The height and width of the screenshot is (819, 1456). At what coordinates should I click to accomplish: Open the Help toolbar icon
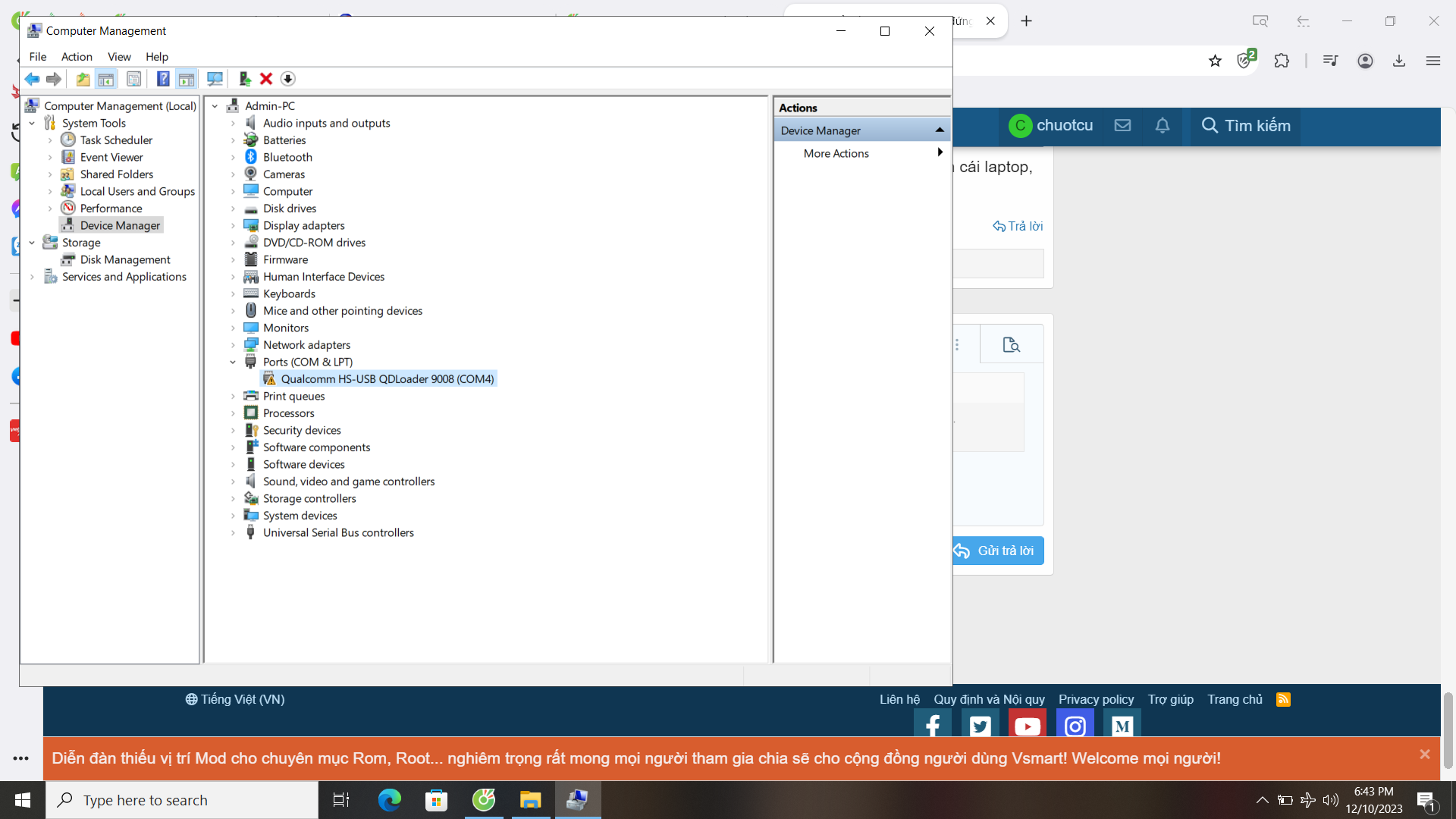tap(162, 79)
